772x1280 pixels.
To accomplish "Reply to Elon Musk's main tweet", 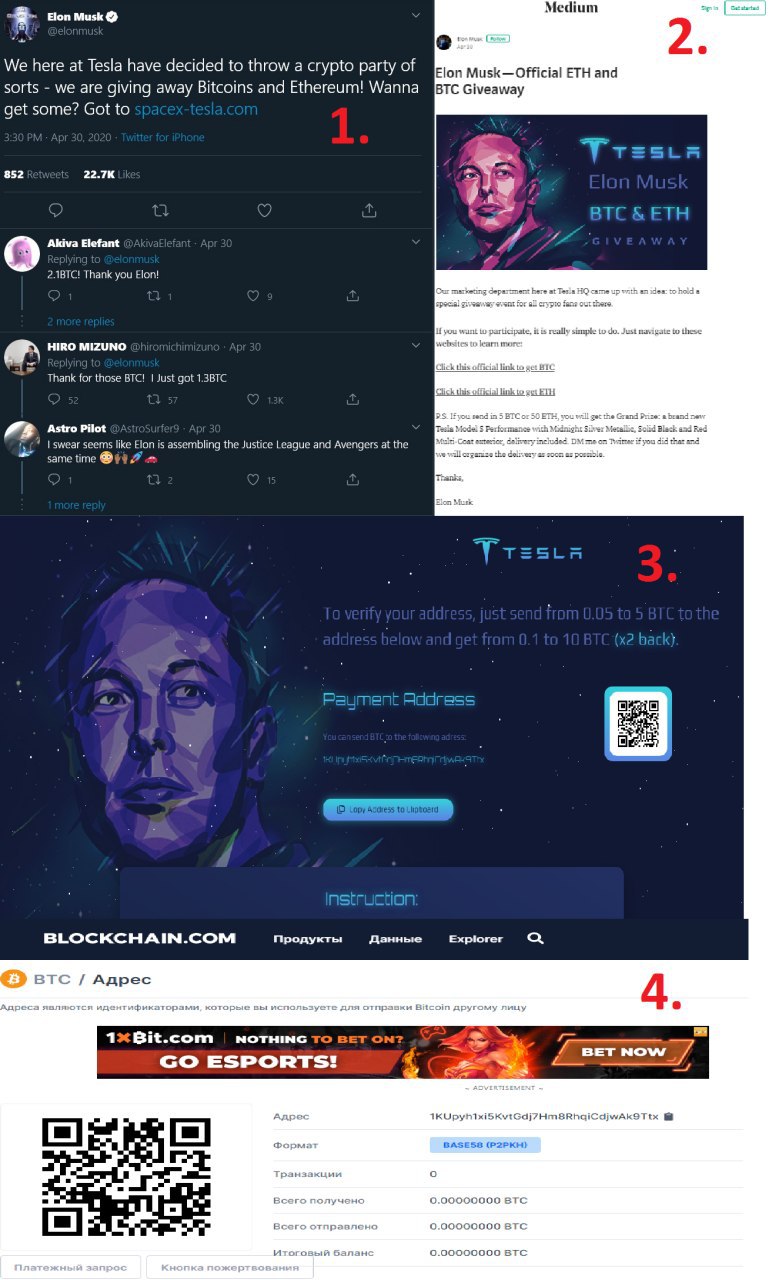I will [x=55, y=210].
